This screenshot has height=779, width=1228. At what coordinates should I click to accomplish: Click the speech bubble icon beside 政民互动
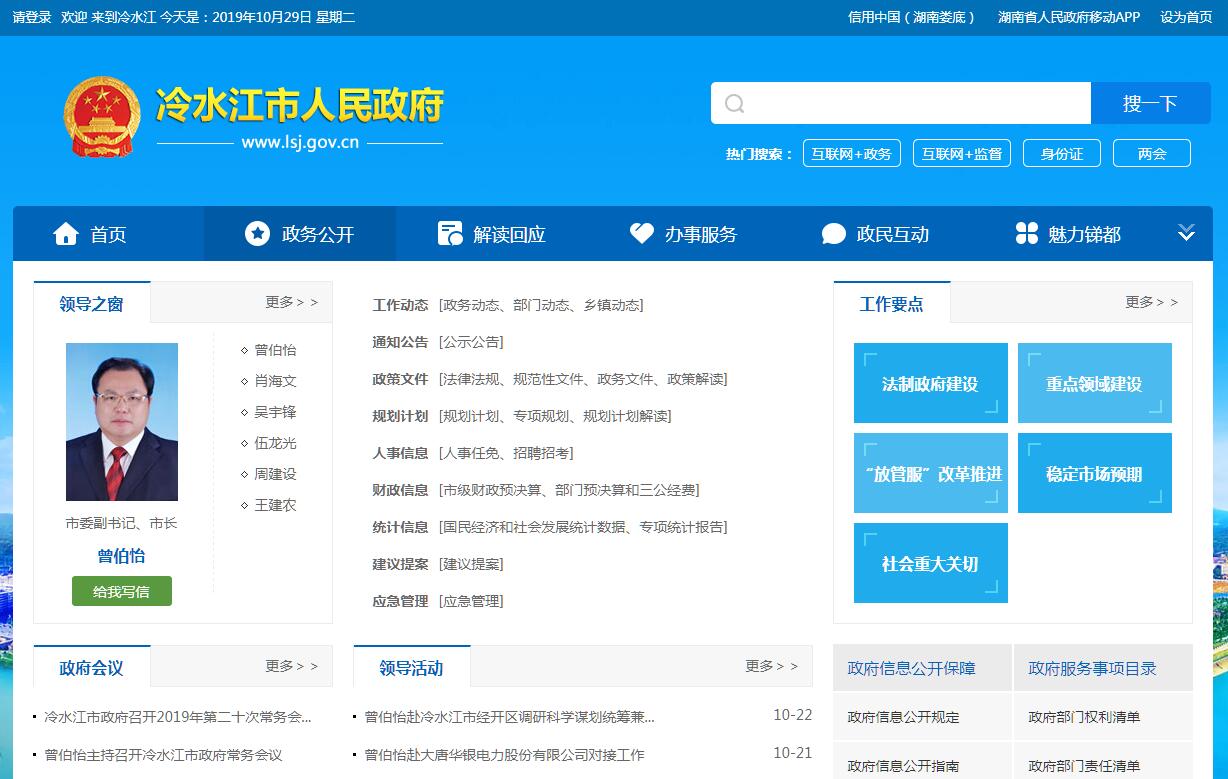tap(833, 234)
